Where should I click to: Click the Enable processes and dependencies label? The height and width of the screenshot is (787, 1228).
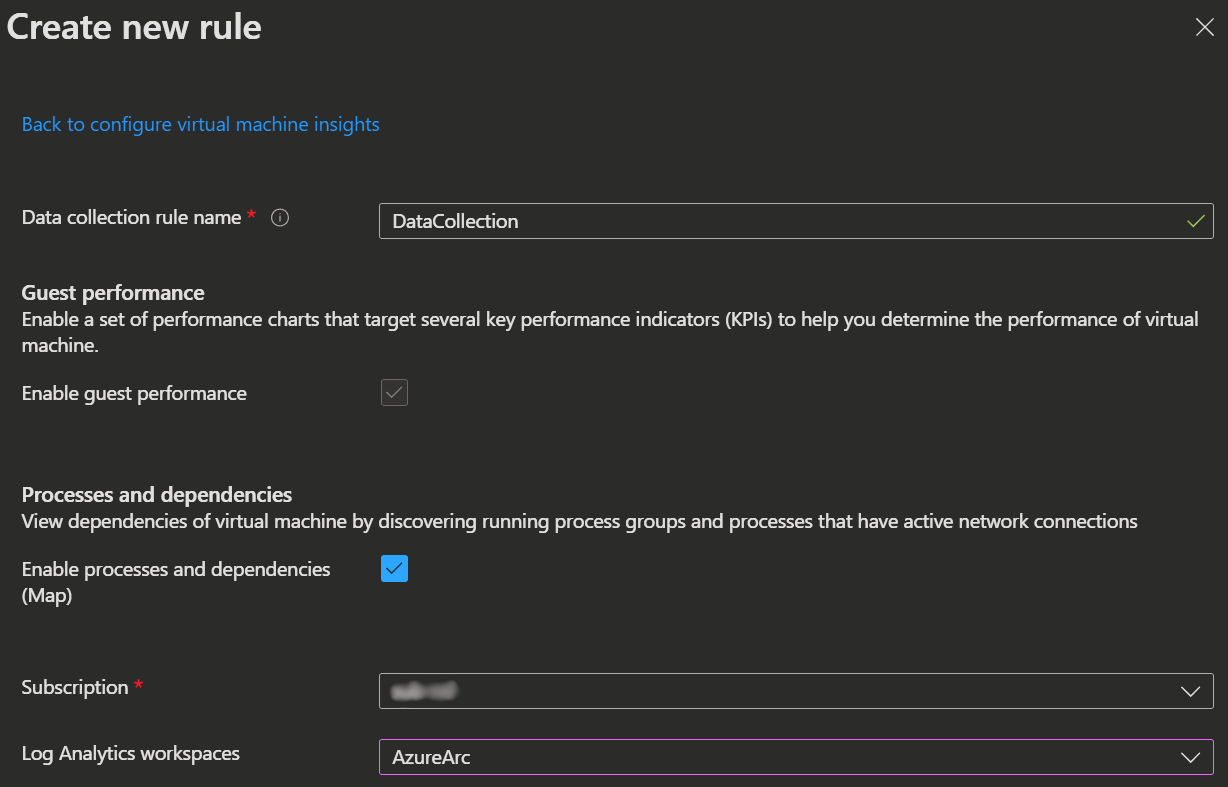176,581
